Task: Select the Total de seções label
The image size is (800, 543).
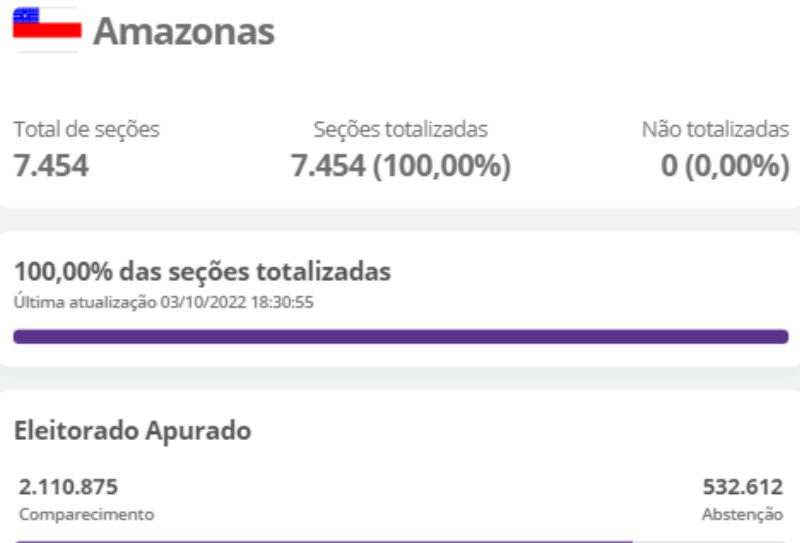Action: point(87,129)
